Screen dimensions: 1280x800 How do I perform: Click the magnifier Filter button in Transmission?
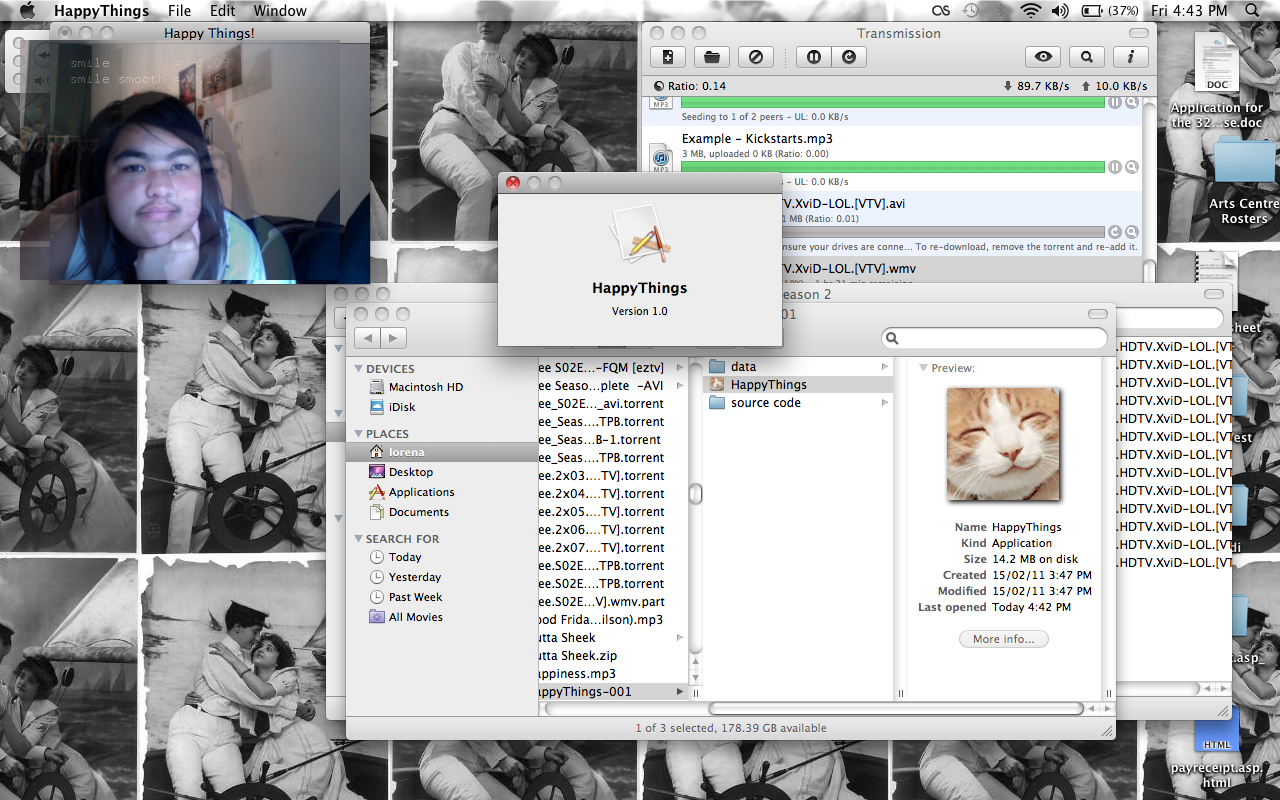coord(1087,57)
